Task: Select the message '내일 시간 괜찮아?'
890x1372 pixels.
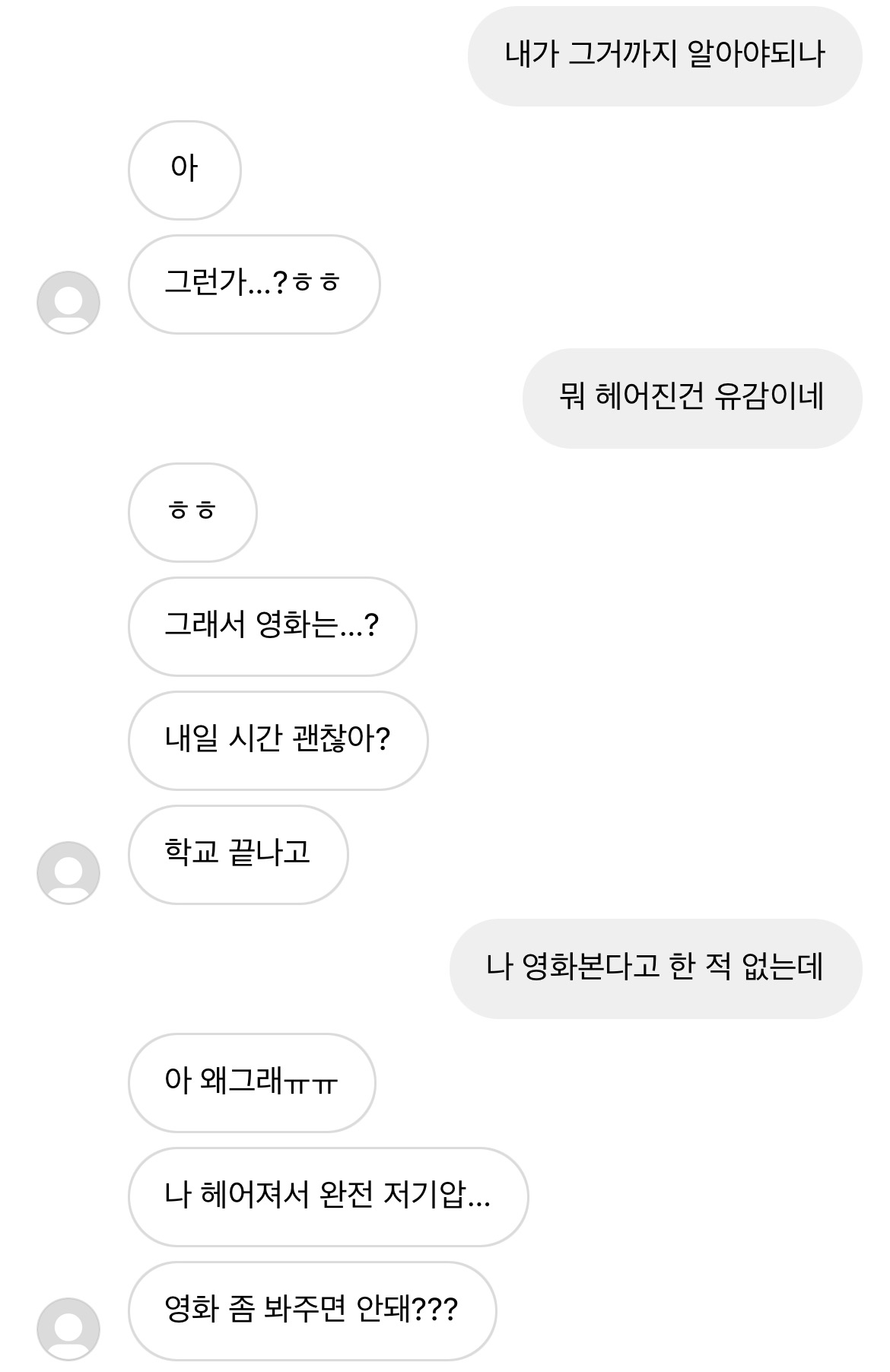Action: click(278, 740)
